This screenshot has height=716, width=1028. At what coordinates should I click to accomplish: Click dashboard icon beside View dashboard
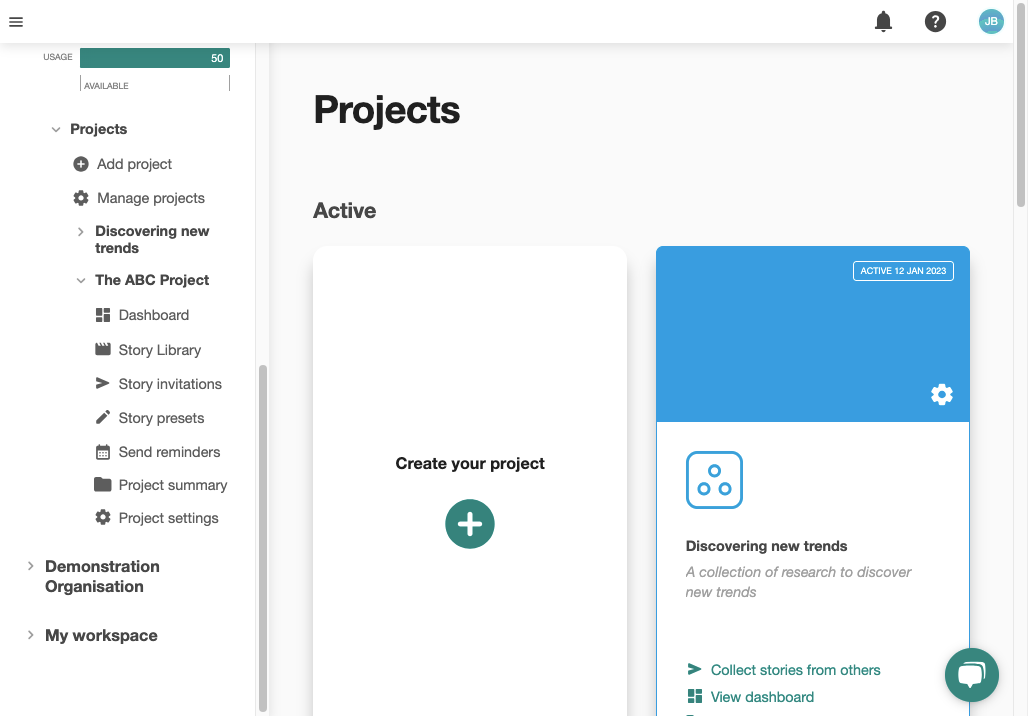pos(694,696)
